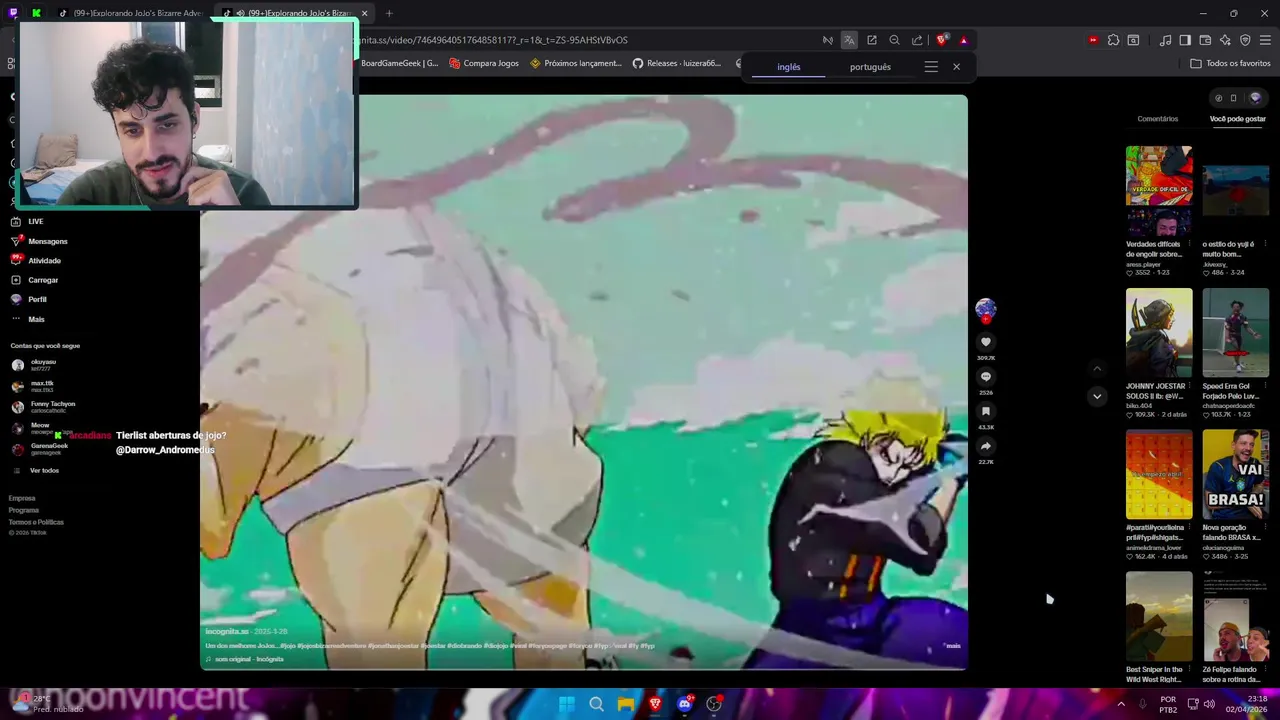Open the Brave Wallet icon
This screenshot has height=720, width=1280.
tap(1205, 40)
